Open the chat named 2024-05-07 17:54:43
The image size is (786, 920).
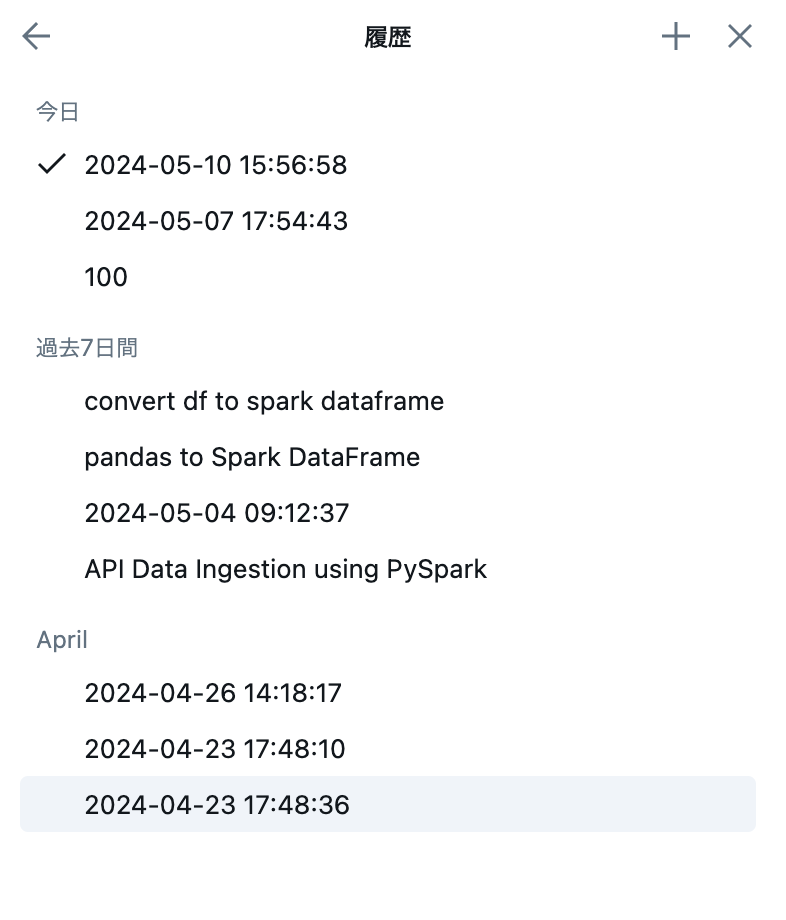(x=216, y=221)
